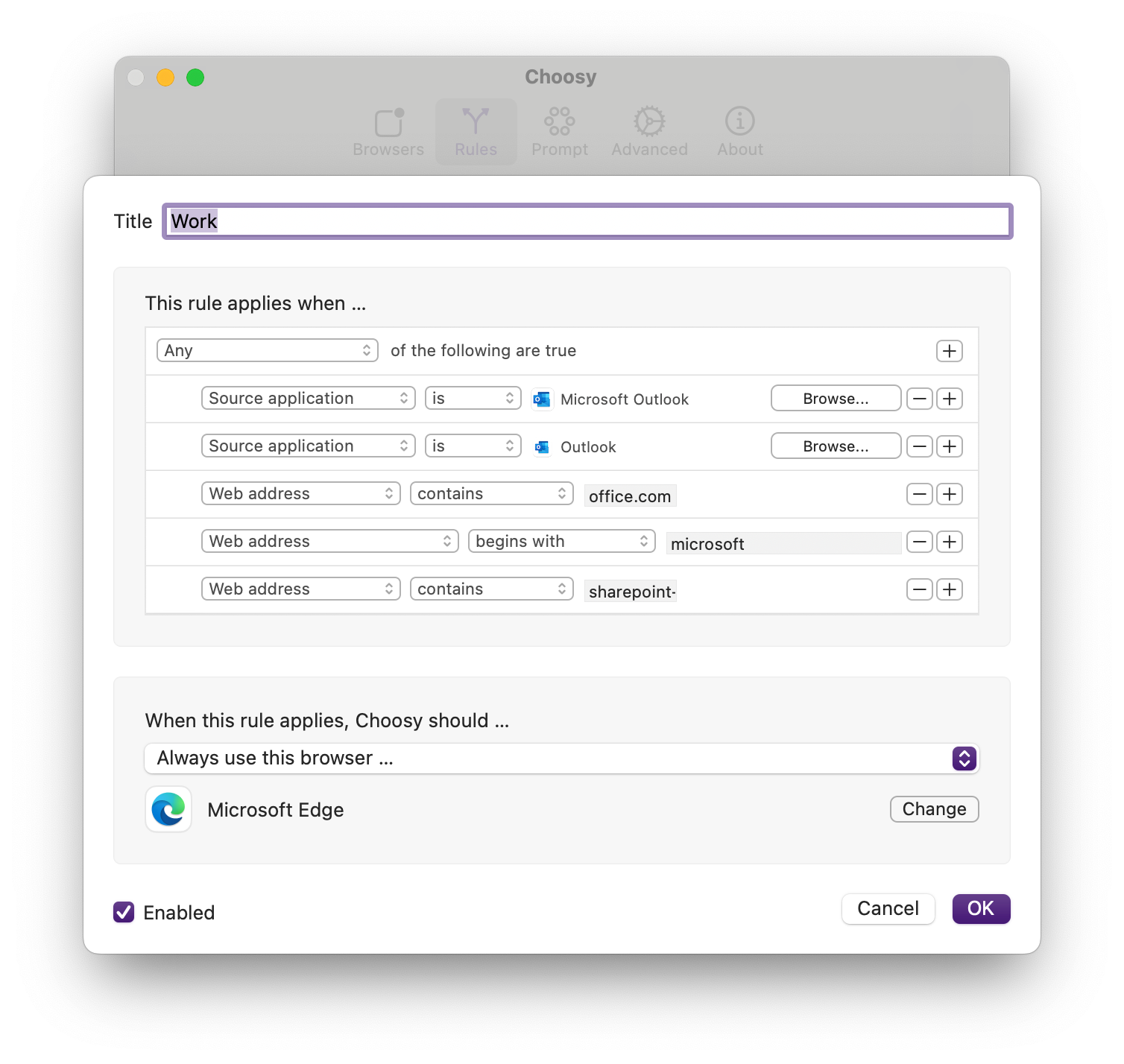Click the Title text field containing Work
Image resolution: width=1124 pixels, height=1064 pixels.
pyautogui.click(x=587, y=221)
